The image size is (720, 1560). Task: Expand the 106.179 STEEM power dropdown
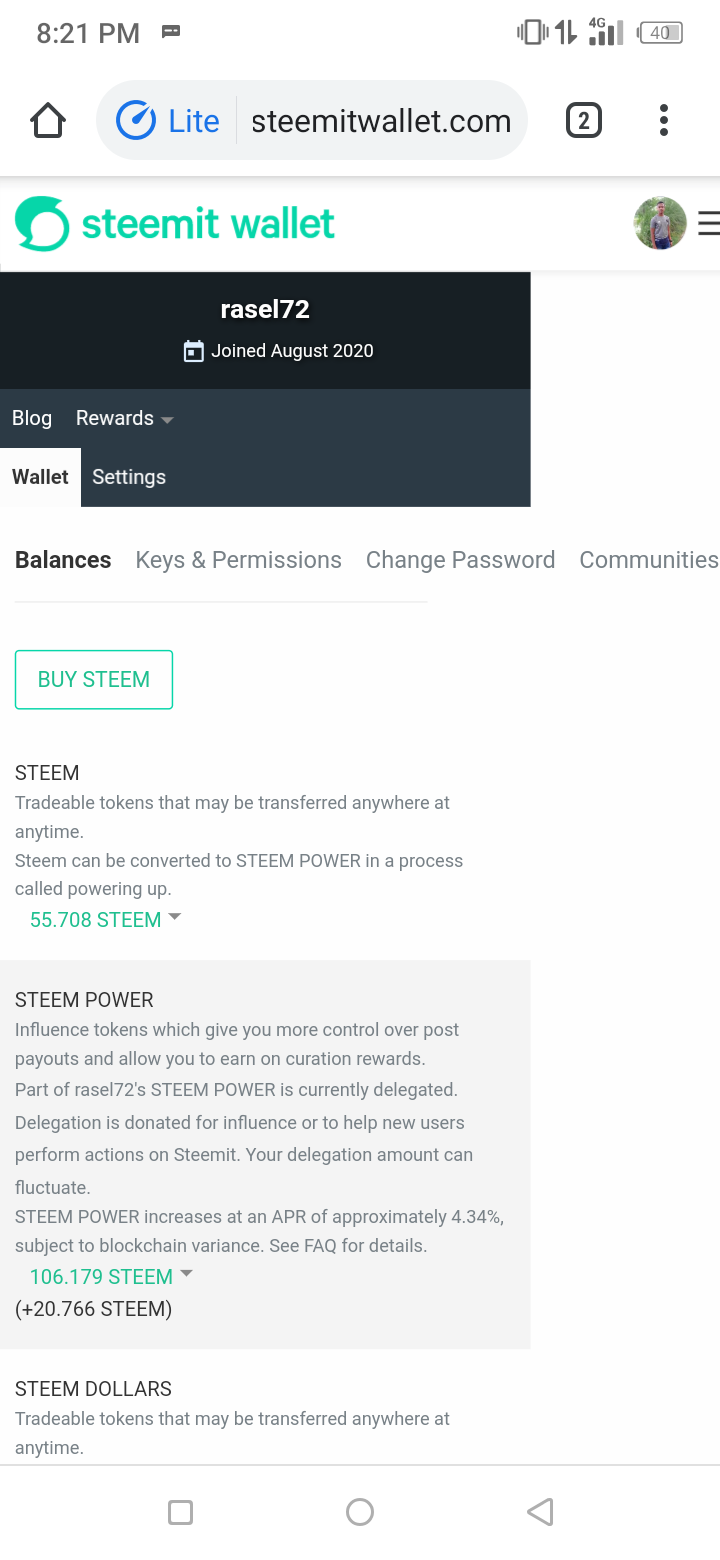tap(111, 1276)
